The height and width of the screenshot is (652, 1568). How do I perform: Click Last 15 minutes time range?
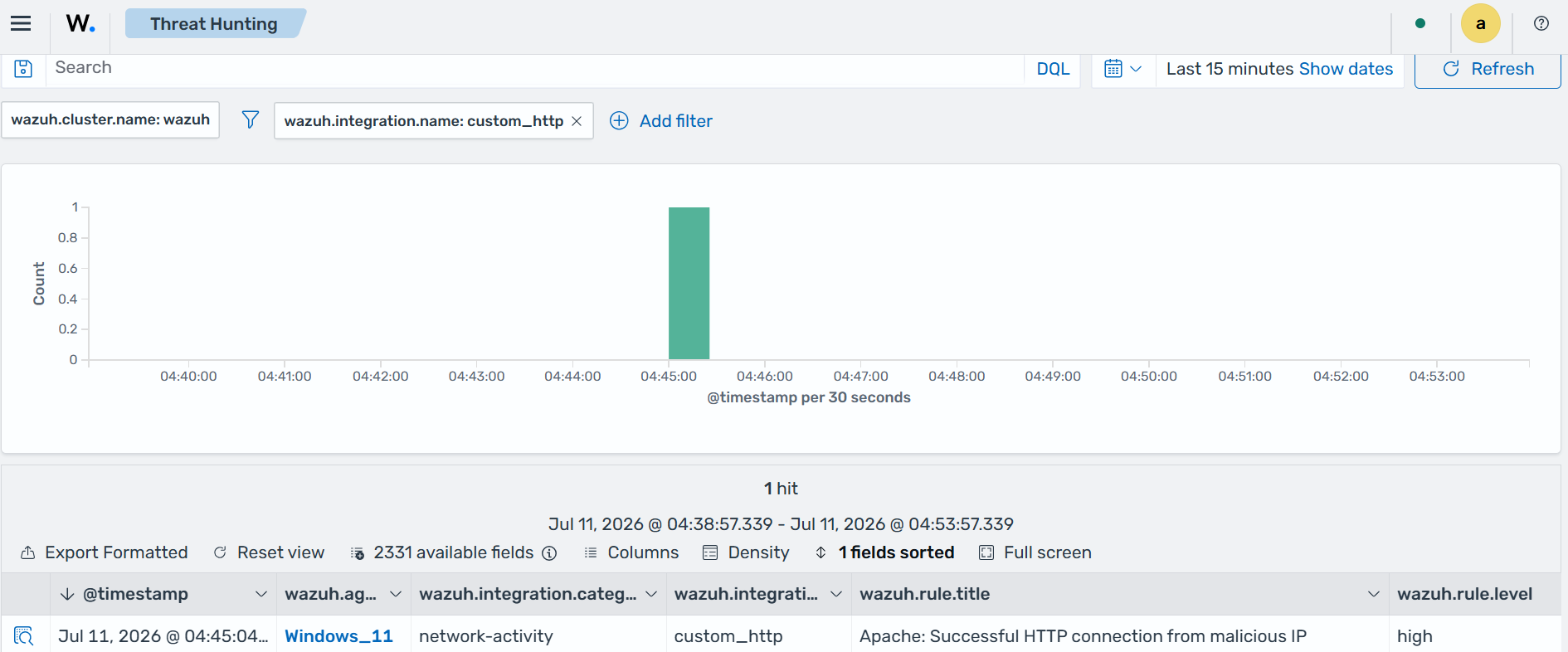1230,69
